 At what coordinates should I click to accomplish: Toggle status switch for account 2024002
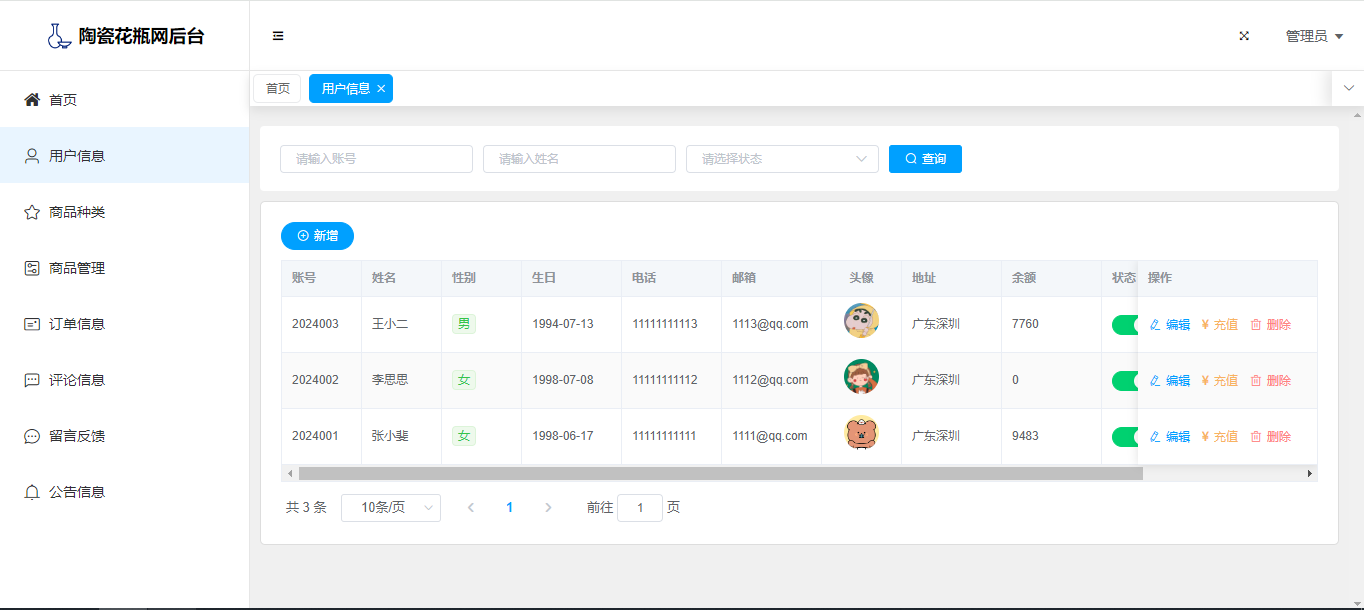coord(1125,381)
